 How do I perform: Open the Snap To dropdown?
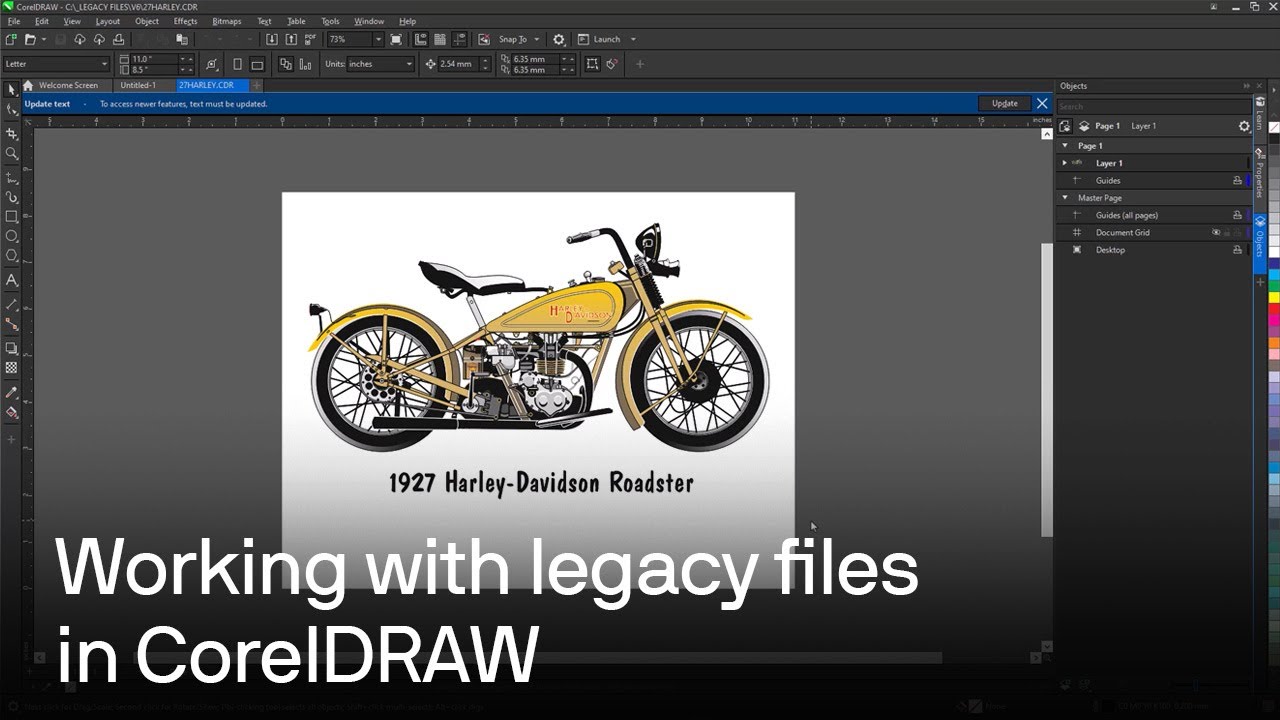click(537, 39)
